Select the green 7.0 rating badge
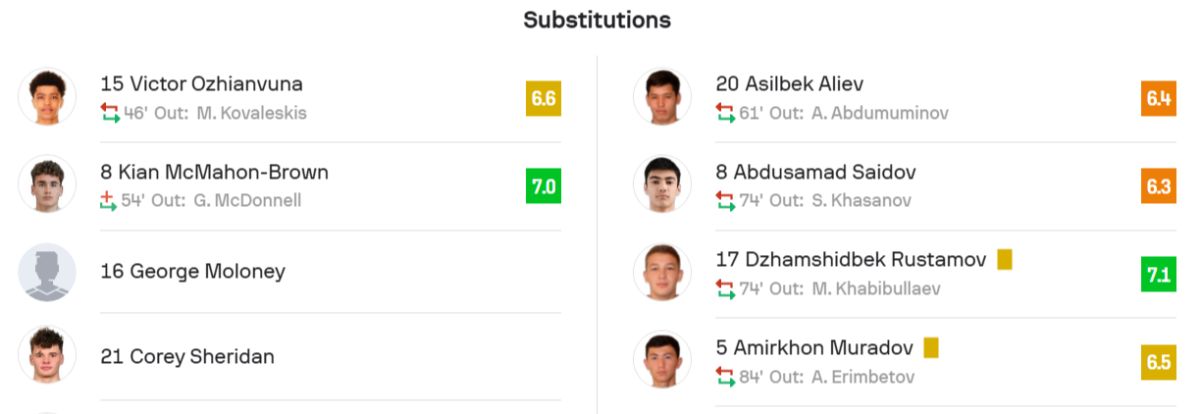This screenshot has width=1200, height=414. point(543,186)
